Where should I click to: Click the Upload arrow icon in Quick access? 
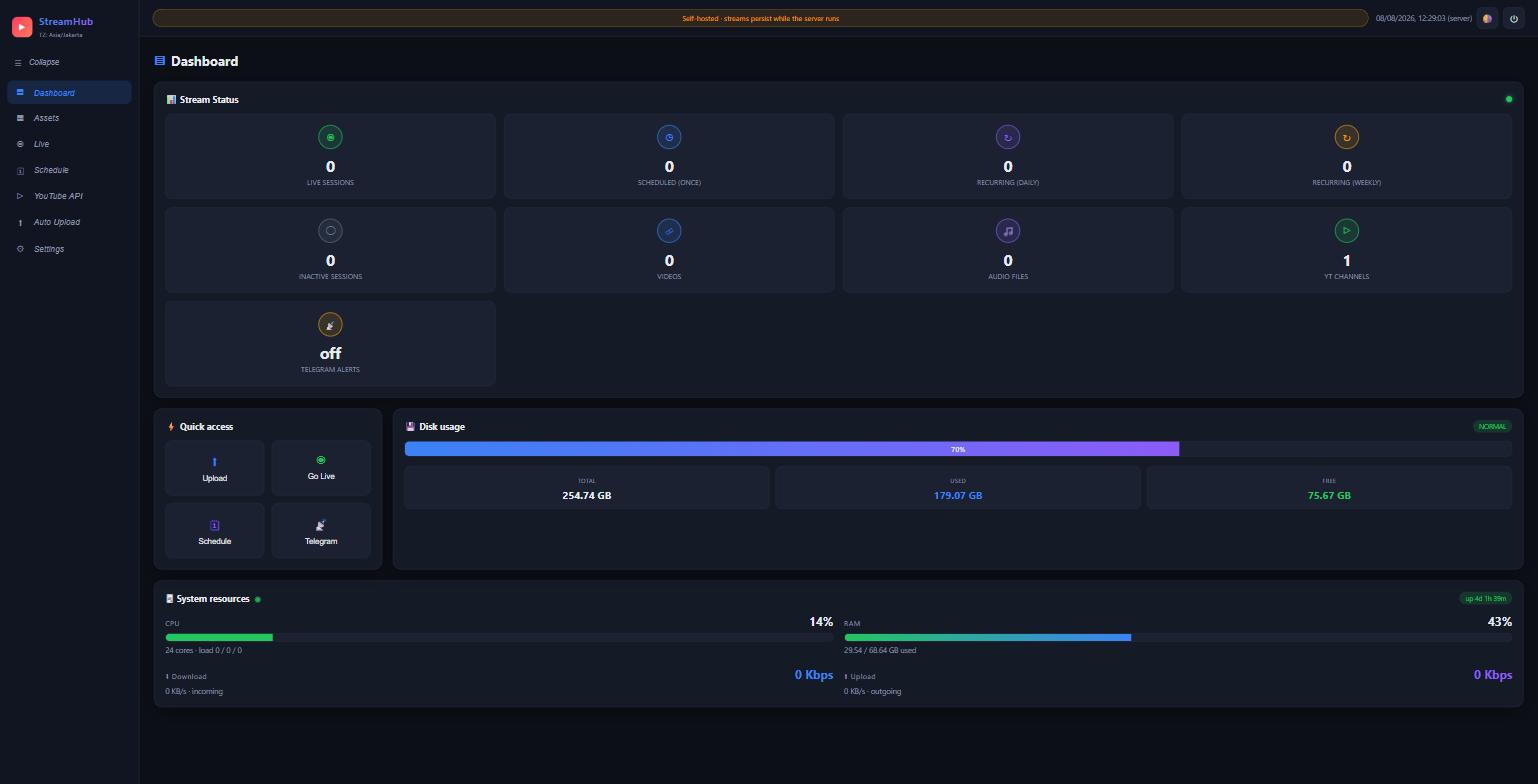pyautogui.click(x=215, y=461)
